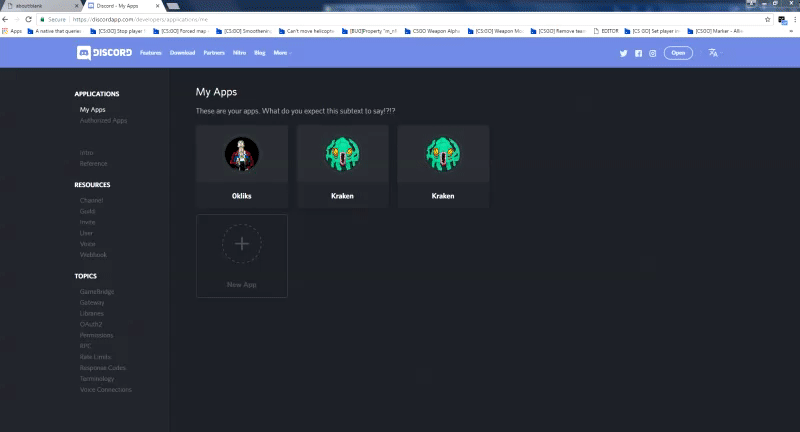Close the about:blank tab
The image size is (800, 432).
coord(77,6)
